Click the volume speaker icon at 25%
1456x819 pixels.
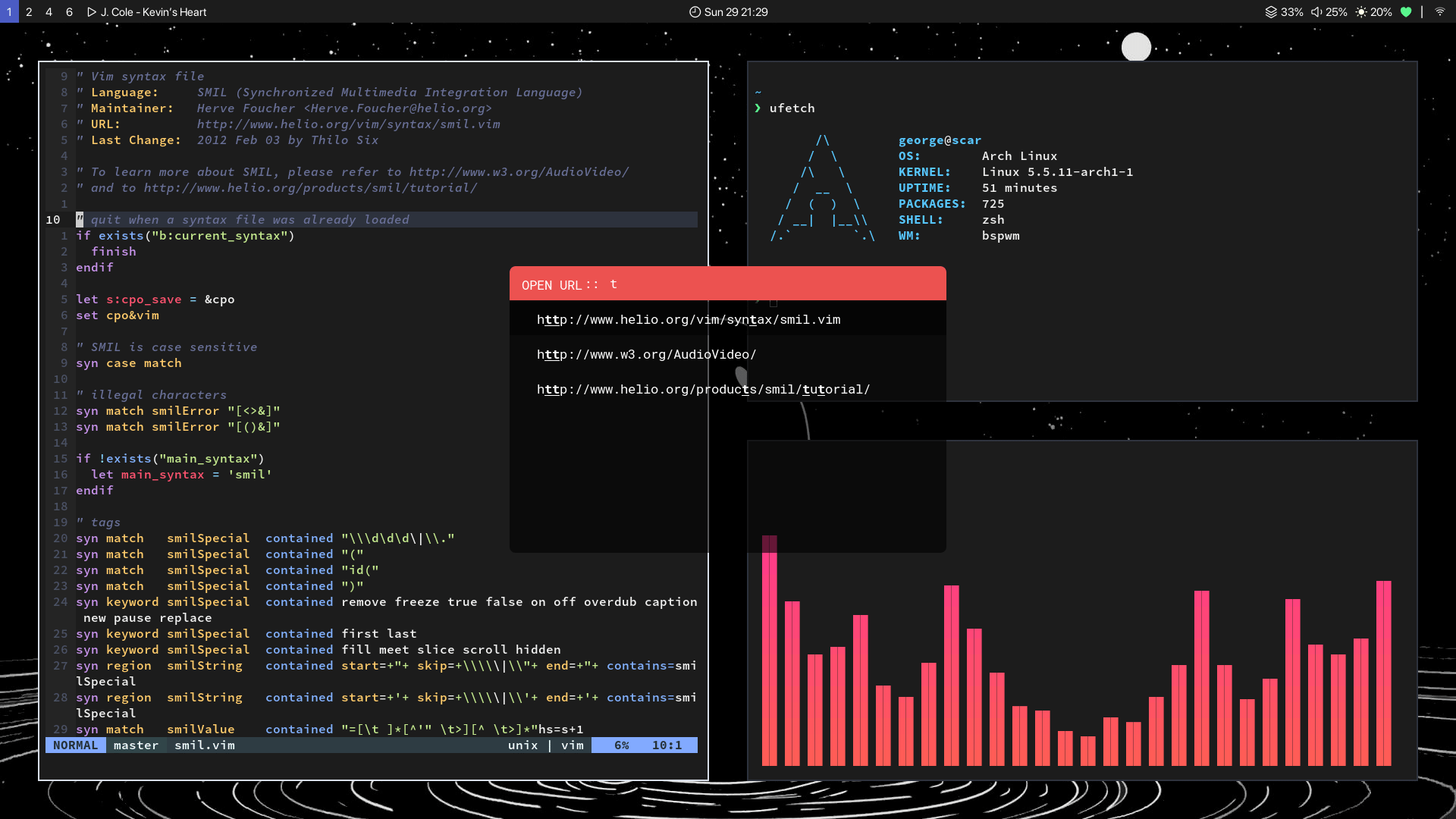(x=1317, y=12)
